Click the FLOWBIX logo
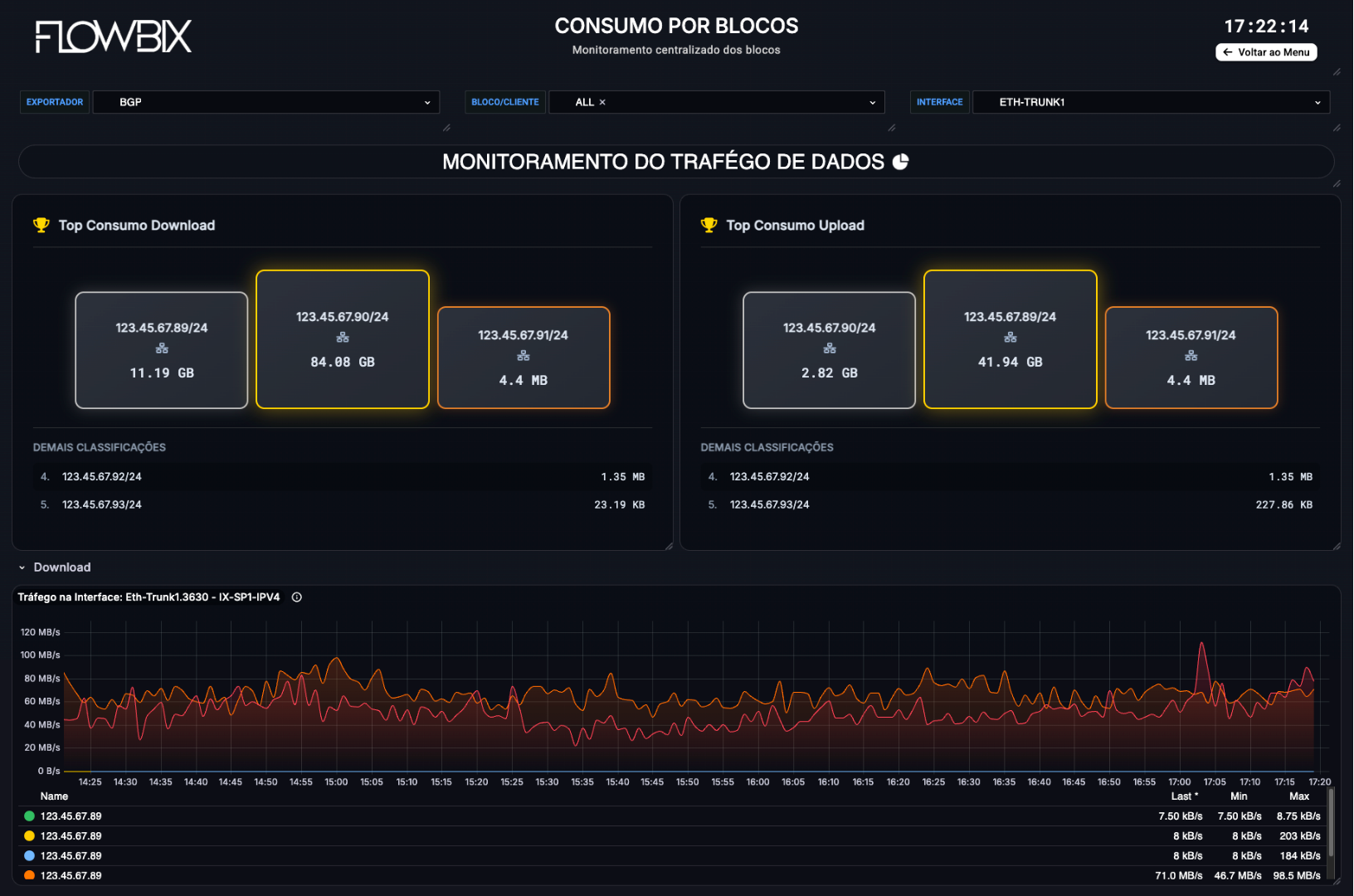The image size is (1354, 896). [x=111, y=37]
